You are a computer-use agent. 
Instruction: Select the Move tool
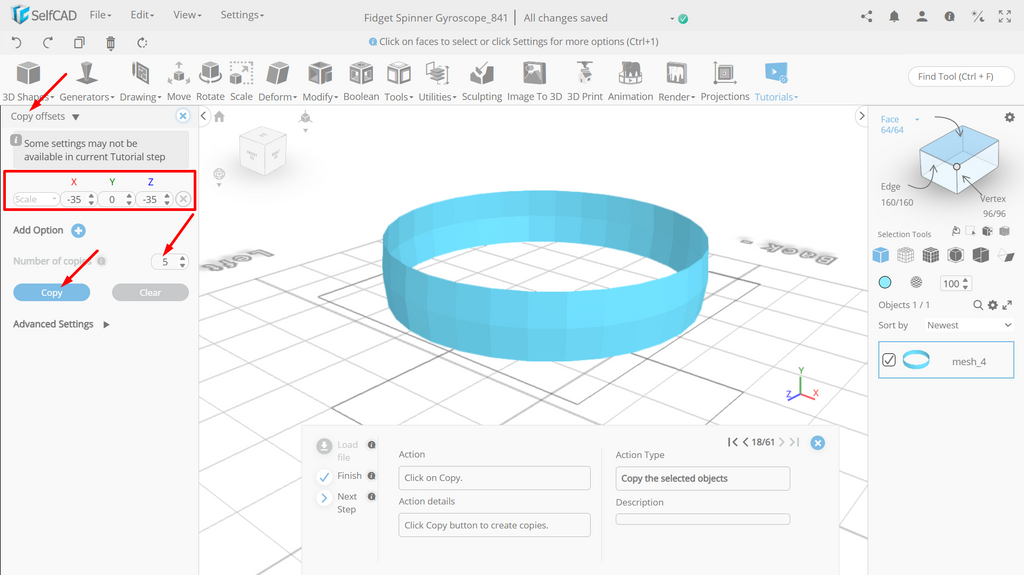click(x=178, y=81)
